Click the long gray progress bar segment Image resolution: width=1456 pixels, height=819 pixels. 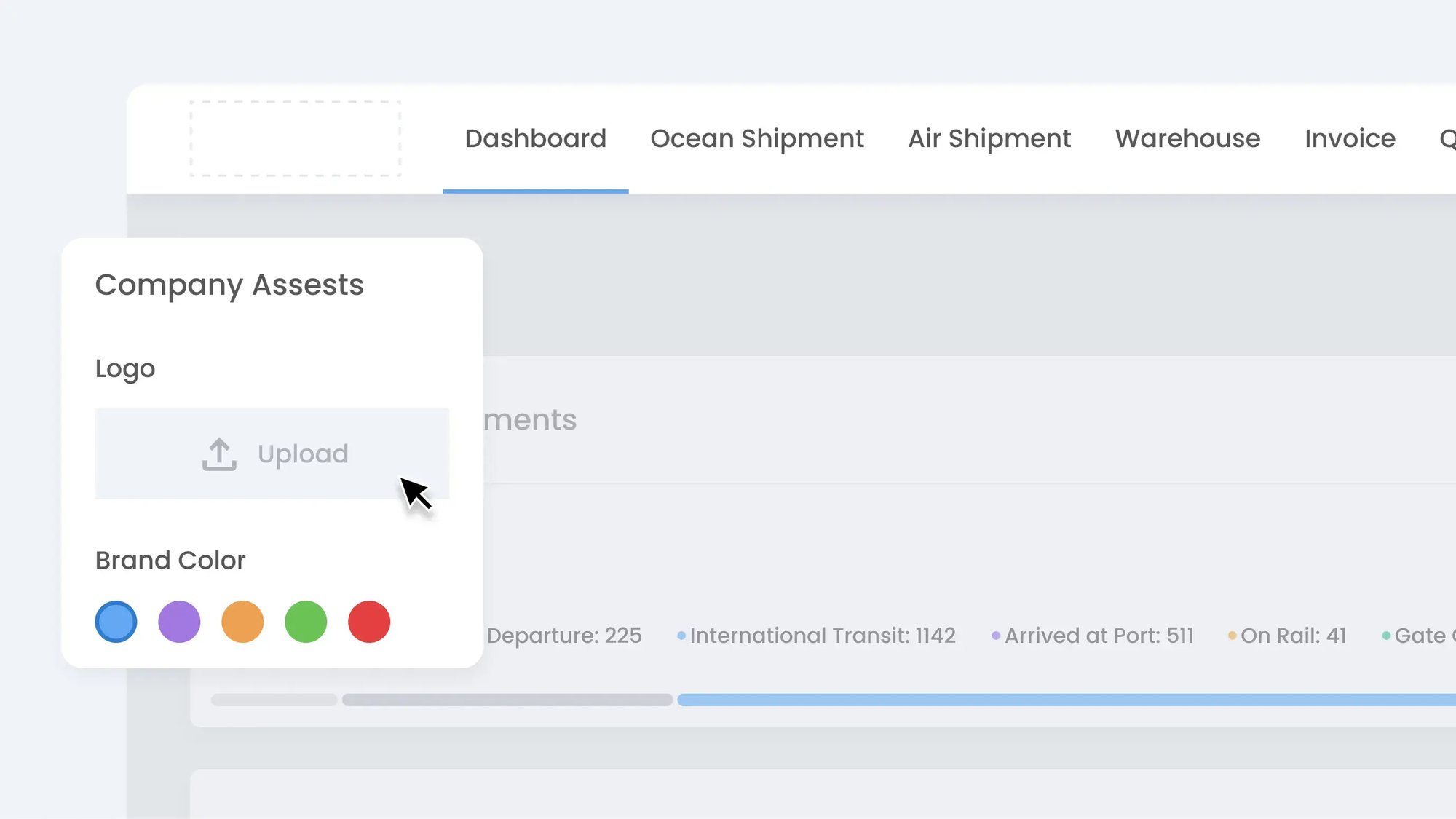coord(507,700)
